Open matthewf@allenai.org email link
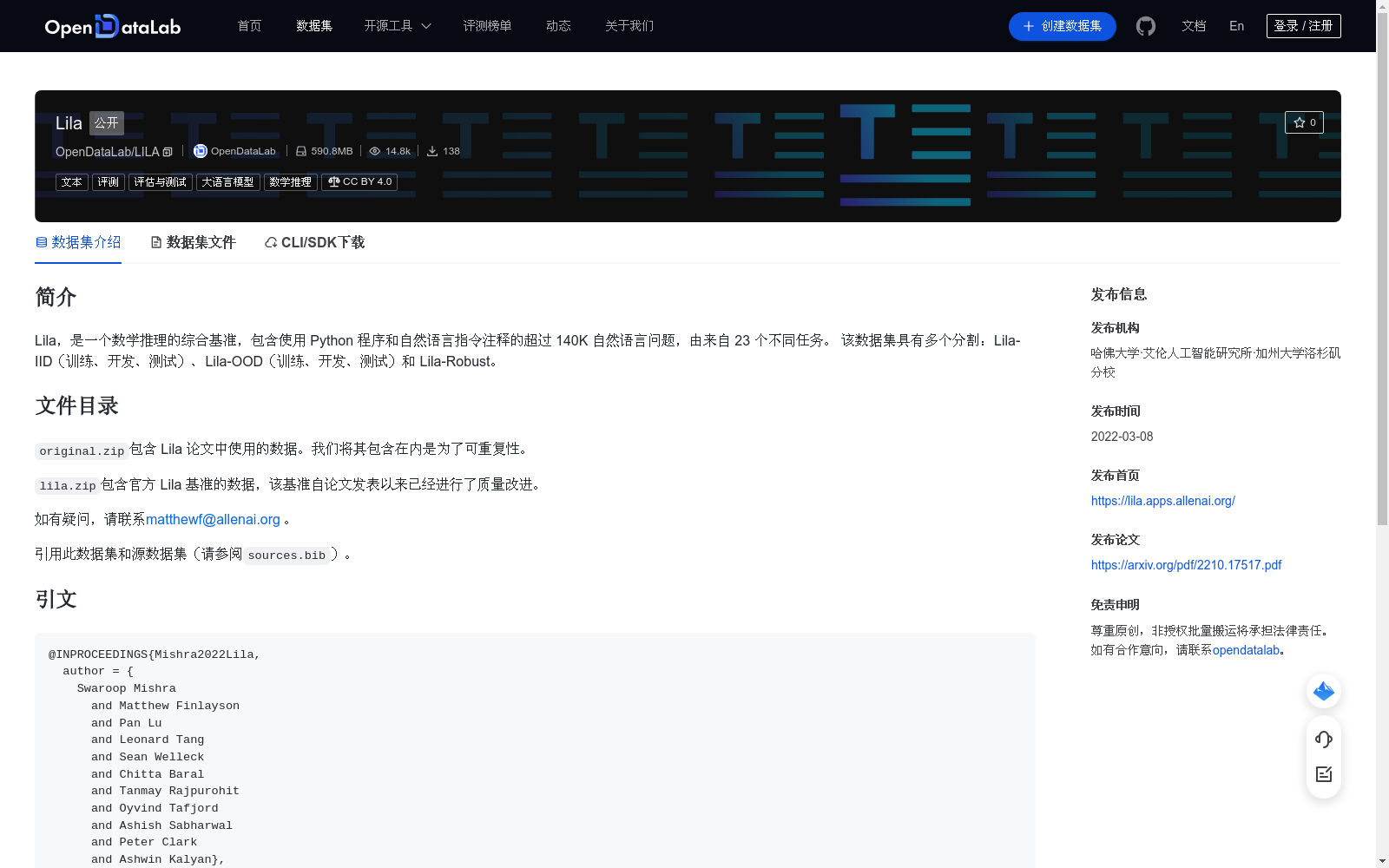 click(213, 519)
